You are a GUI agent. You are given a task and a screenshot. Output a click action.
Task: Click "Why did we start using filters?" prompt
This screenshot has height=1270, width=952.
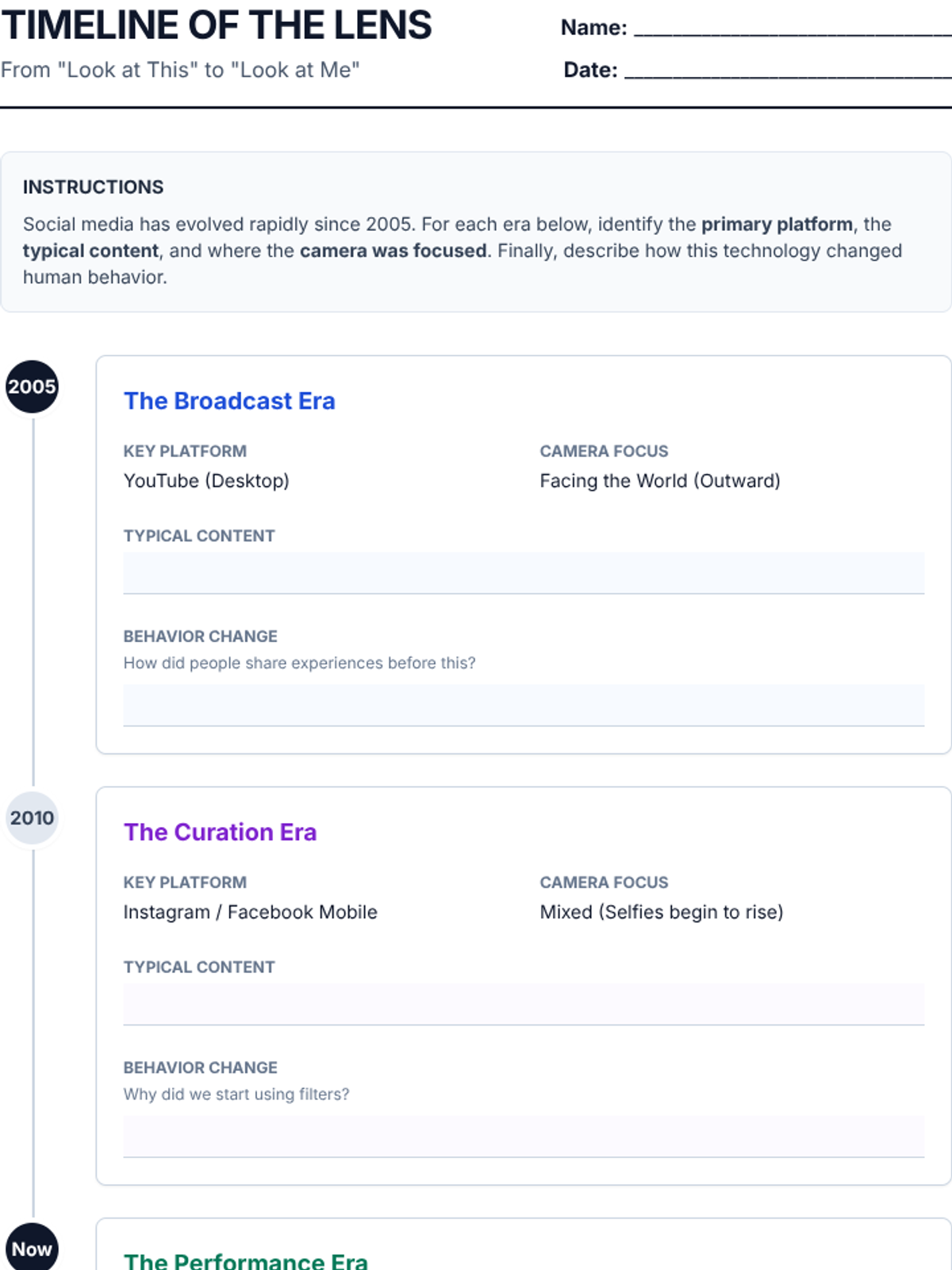coord(236,1094)
